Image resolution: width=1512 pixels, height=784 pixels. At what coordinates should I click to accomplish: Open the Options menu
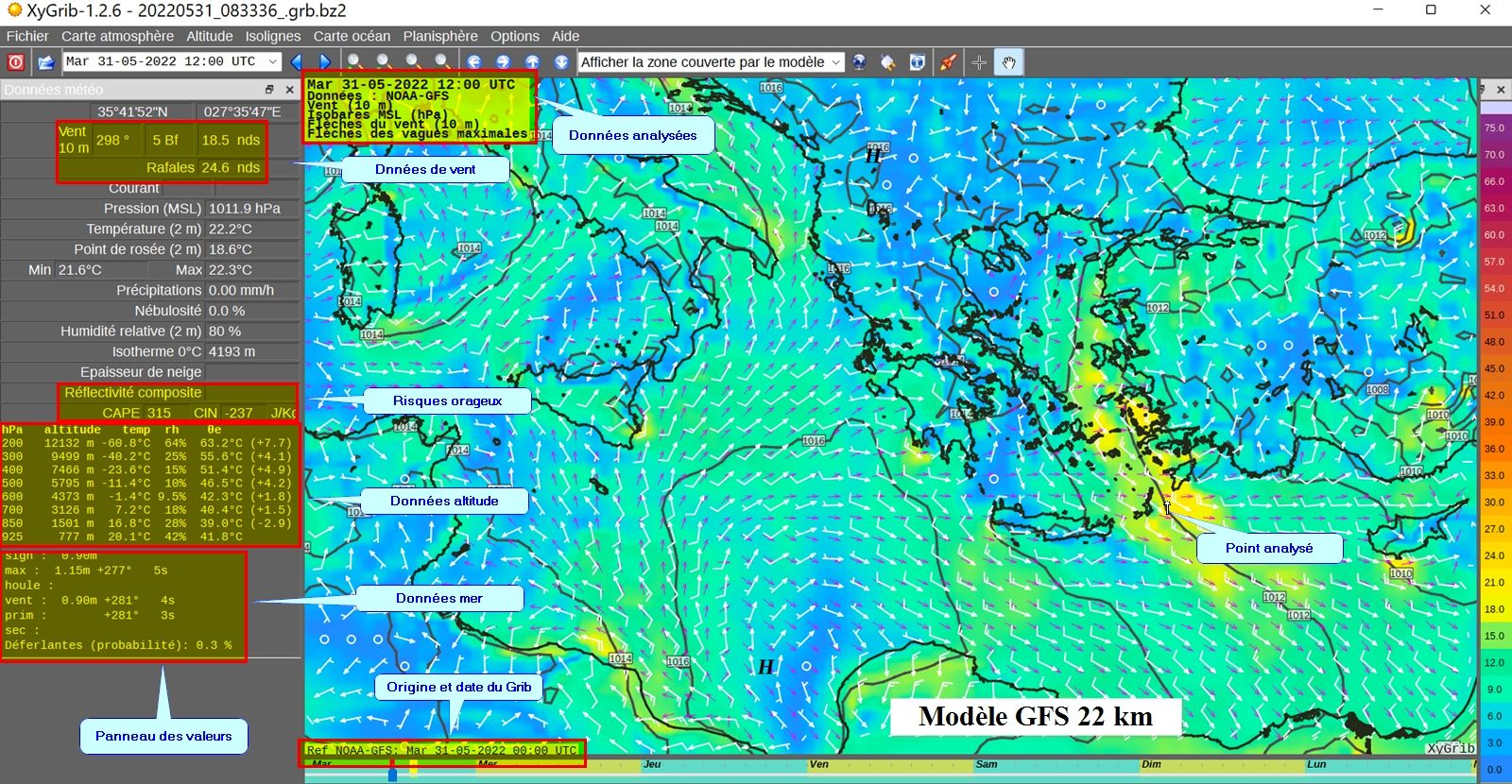point(514,36)
